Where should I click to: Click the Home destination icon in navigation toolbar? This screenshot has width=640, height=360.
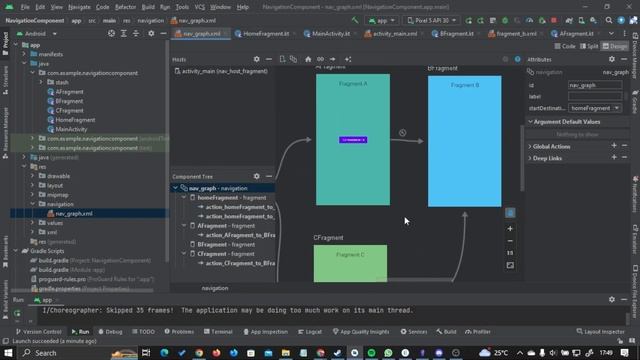click(x=308, y=59)
